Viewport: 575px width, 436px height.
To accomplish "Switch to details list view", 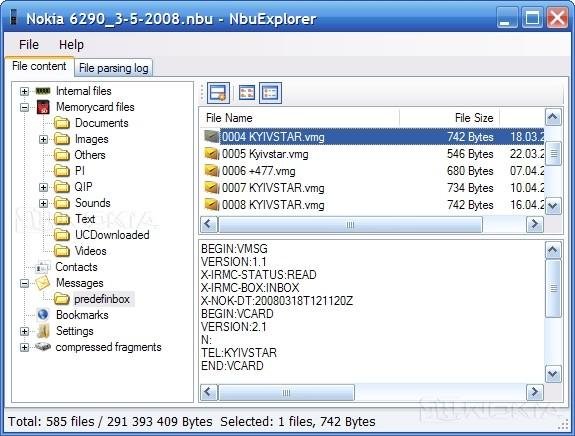I will [x=271, y=93].
